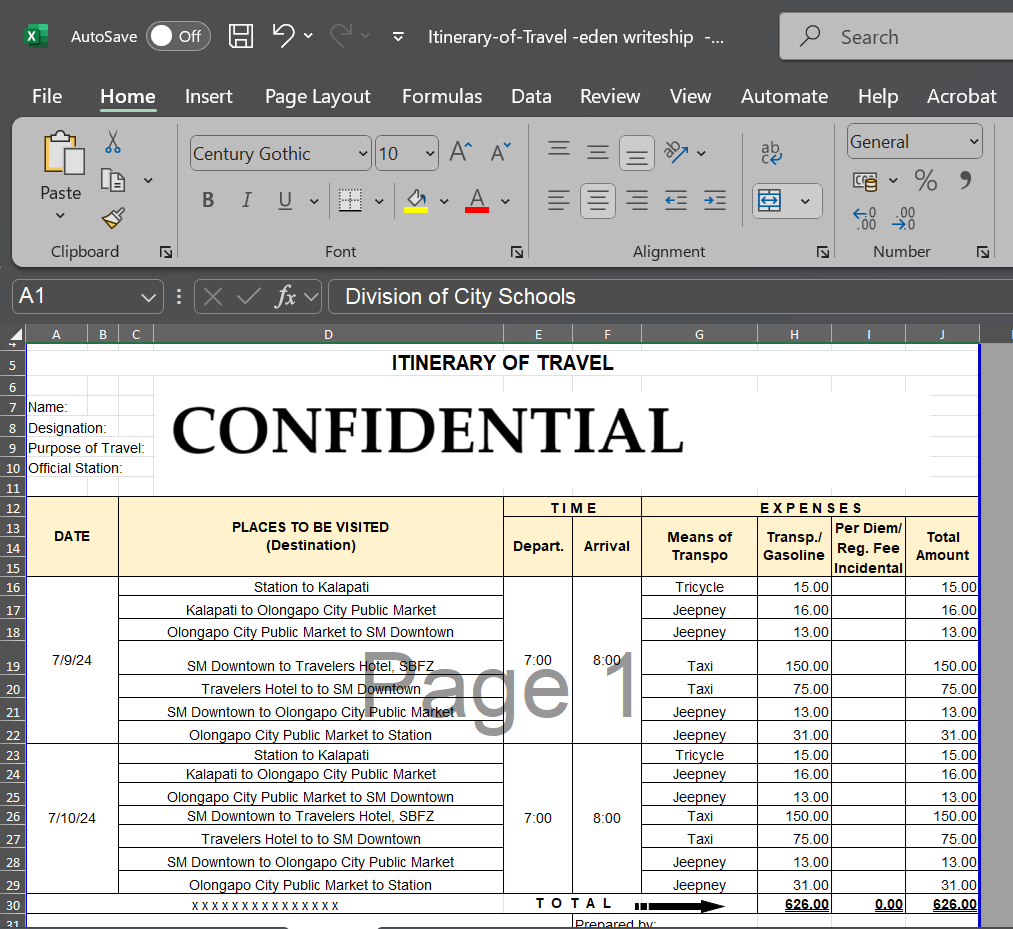This screenshot has width=1013, height=929.
Task: Click the Merge & Center icon
Action: point(769,201)
